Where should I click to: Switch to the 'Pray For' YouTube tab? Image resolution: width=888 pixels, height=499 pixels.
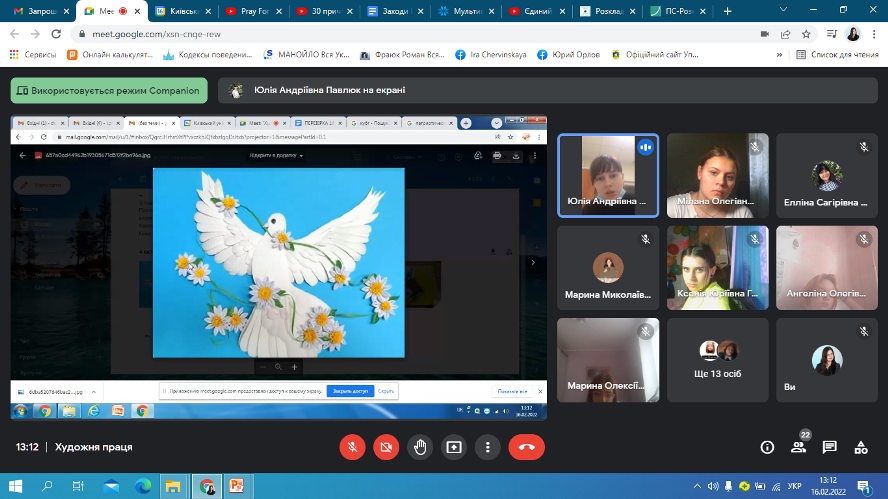[x=253, y=11]
